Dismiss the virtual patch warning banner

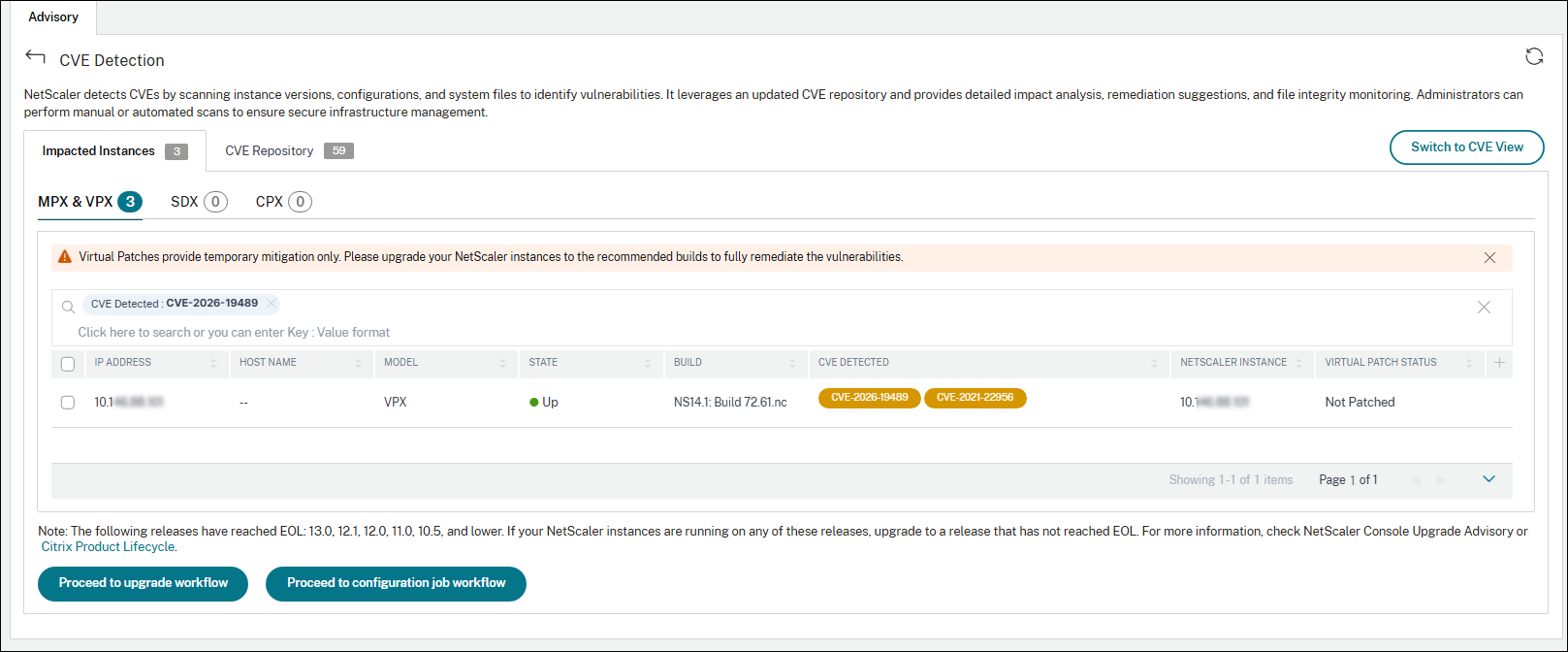1489,257
